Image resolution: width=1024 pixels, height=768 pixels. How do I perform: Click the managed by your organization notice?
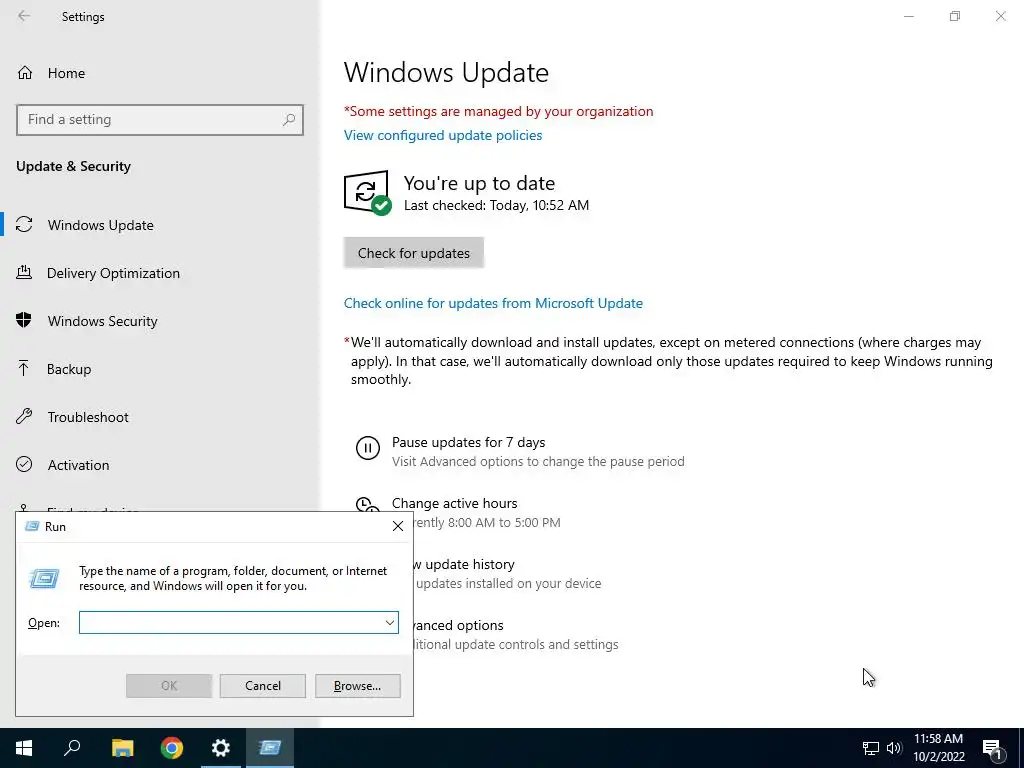coord(498,111)
